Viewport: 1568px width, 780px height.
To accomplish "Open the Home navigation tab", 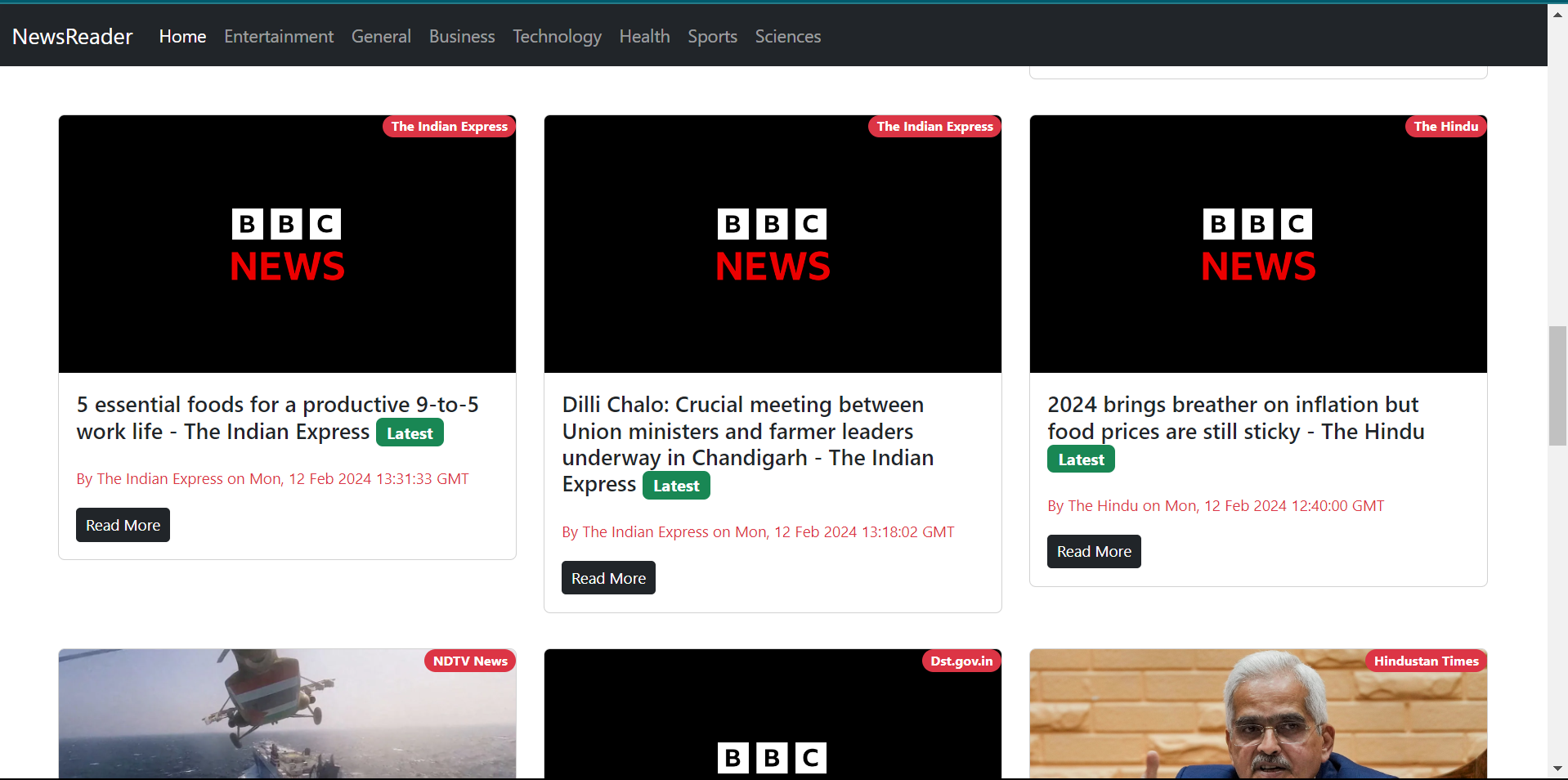I will [181, 36].
